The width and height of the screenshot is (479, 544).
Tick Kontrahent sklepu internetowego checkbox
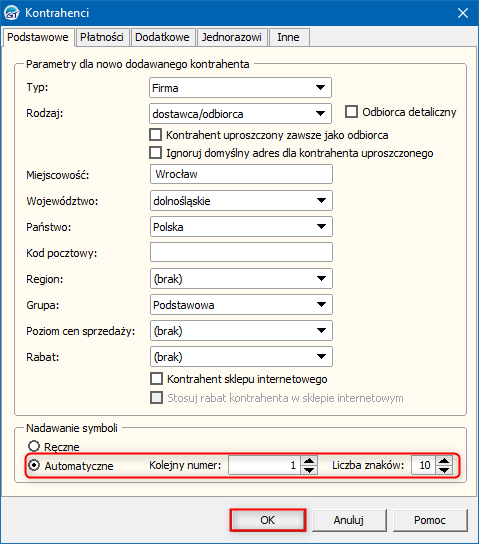pos(156,379)
